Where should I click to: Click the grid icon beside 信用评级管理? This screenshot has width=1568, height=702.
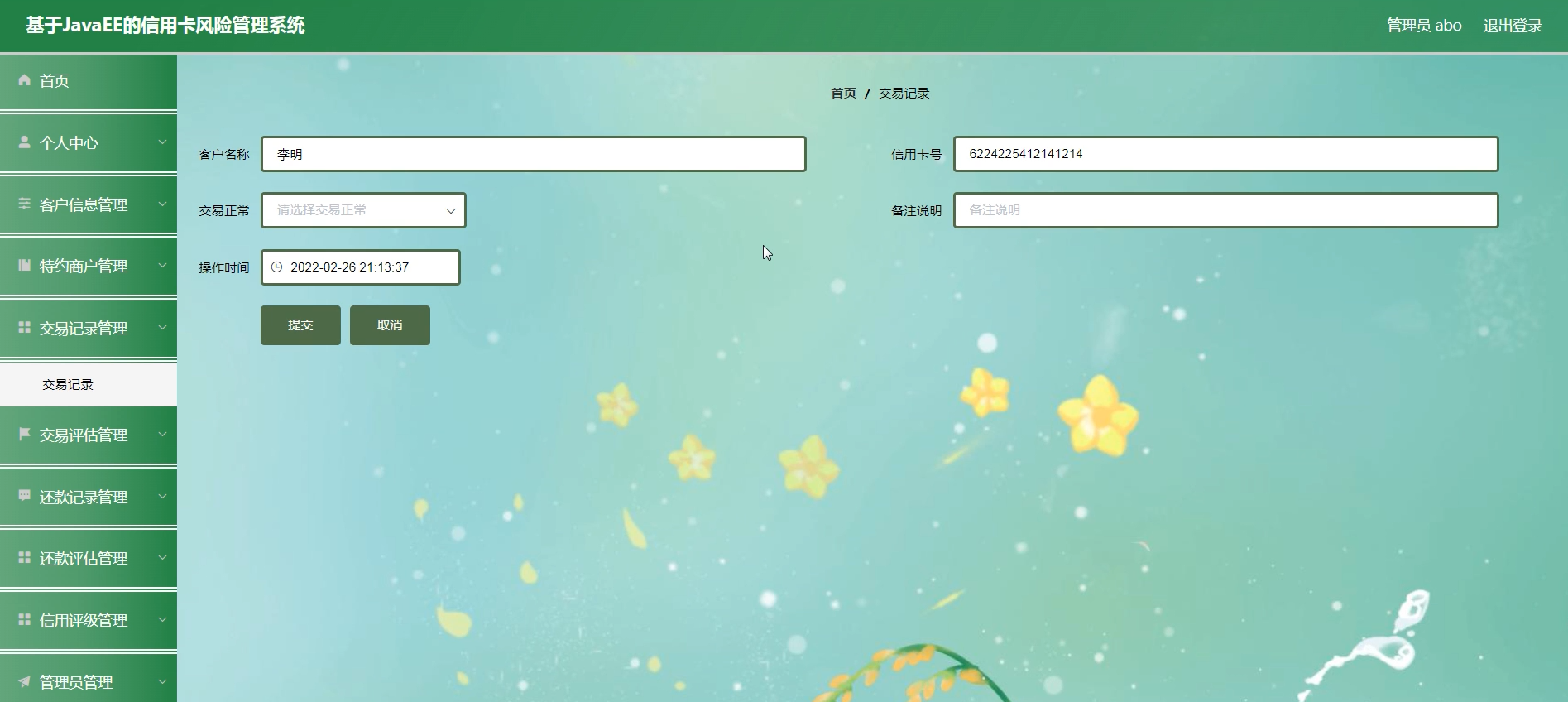click(24, 619)
